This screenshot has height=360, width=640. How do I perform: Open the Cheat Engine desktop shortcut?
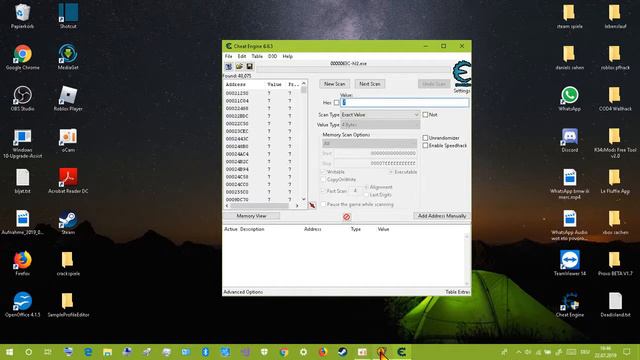coord(569,305)
